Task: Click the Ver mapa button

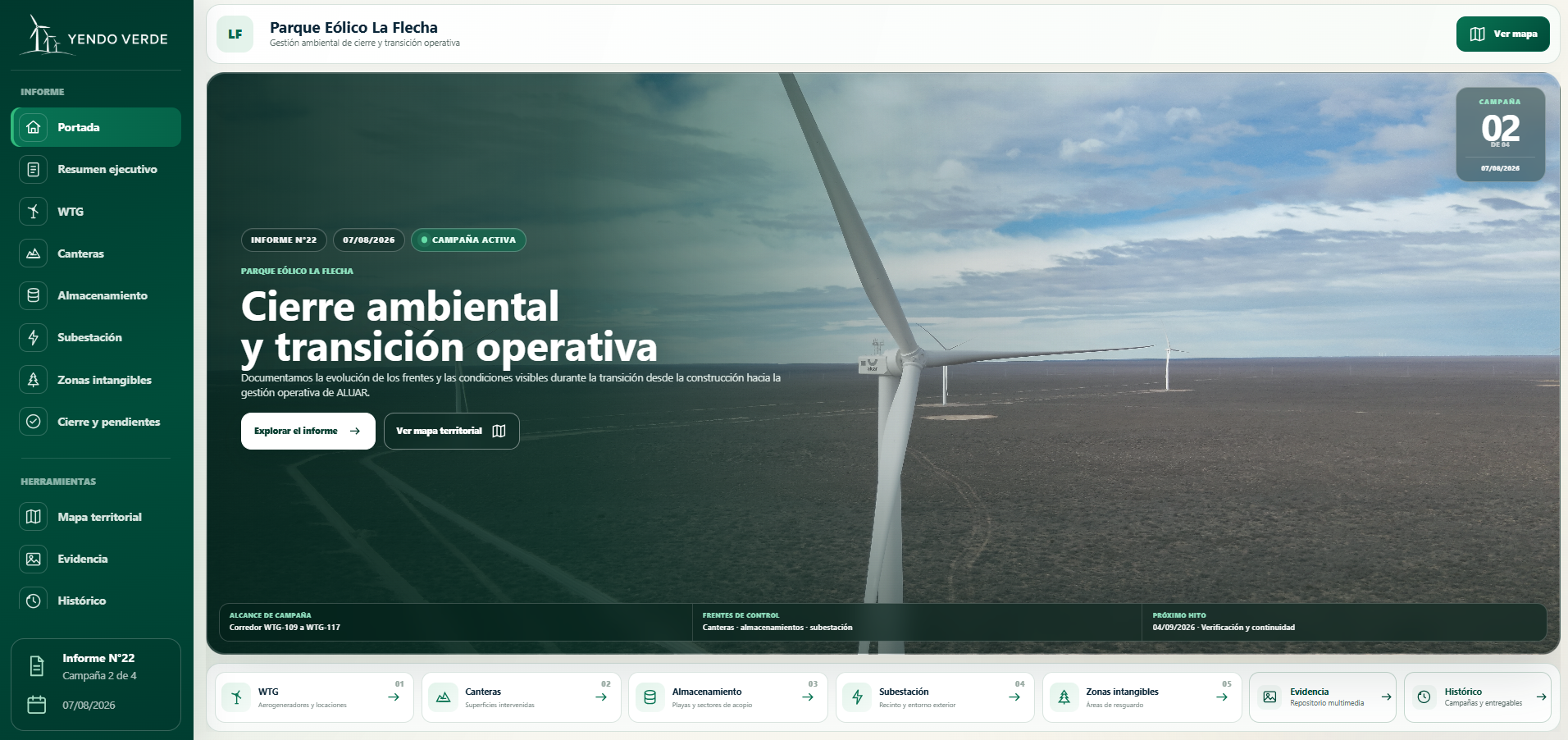Action: coord(1502,34)
